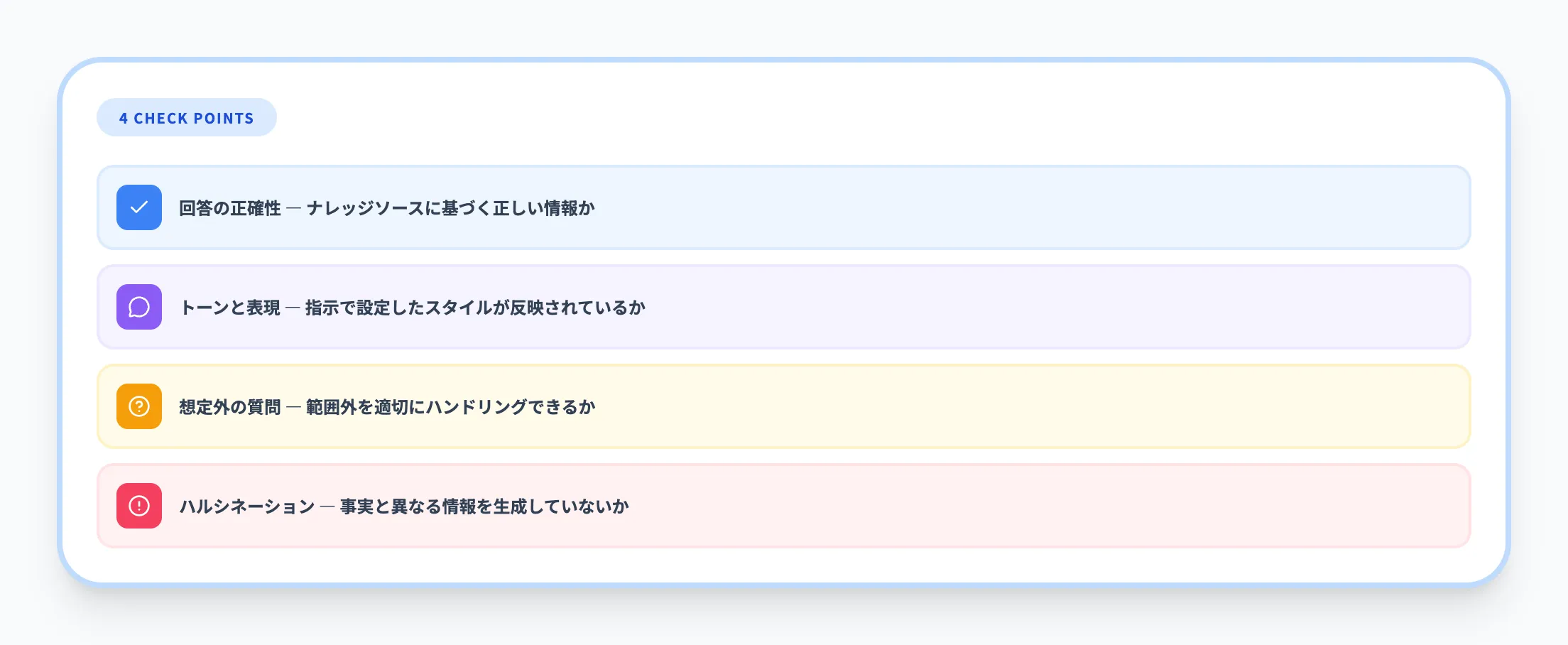
Task: Click "範囲外を適切にハンドリングできるか" description text
Action: [x=451, y=407]
